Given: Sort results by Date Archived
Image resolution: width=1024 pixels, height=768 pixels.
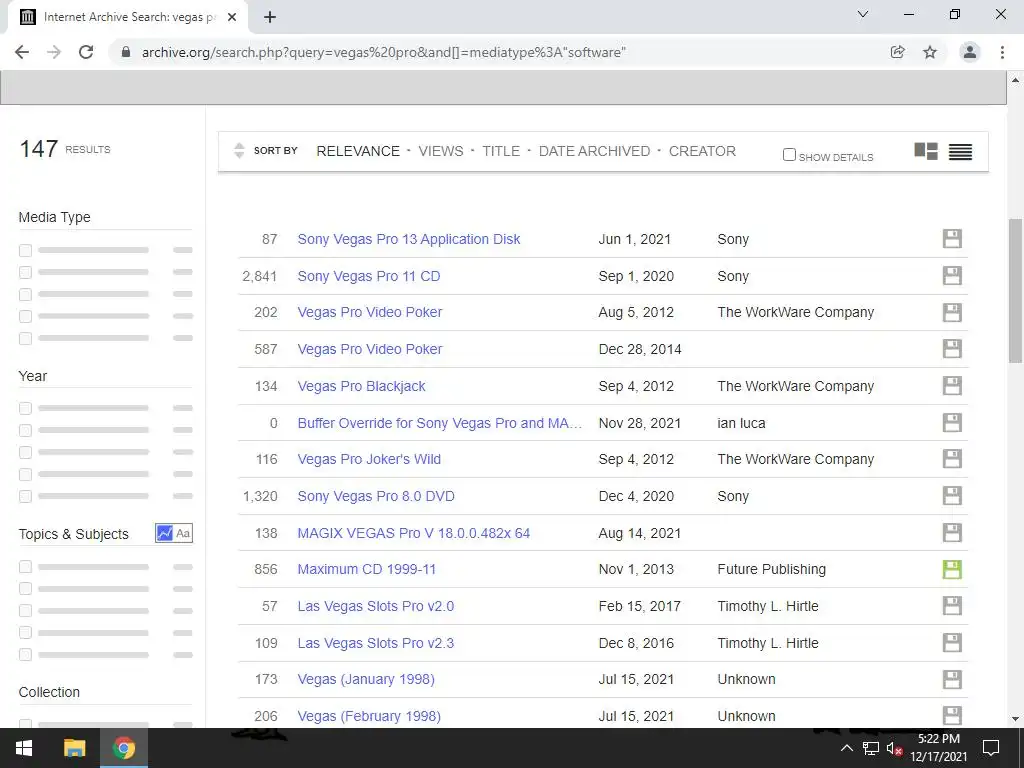Looking at the screenshot, I should pyautogui.click(x=594, y=151).
